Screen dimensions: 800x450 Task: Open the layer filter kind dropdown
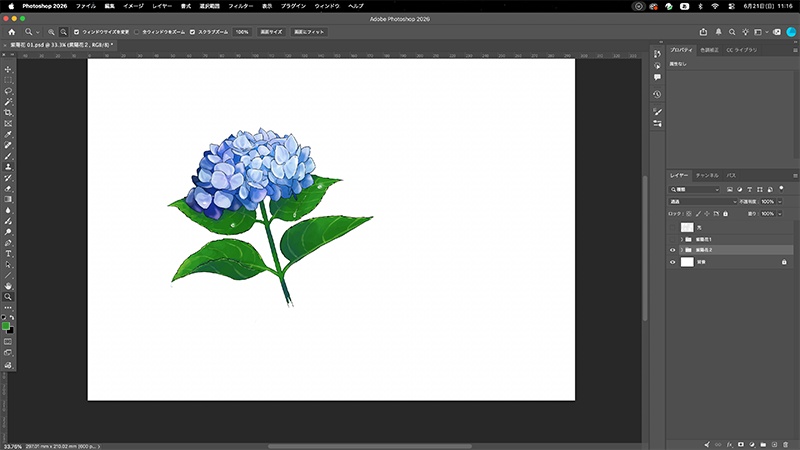[x=694, y=189]
